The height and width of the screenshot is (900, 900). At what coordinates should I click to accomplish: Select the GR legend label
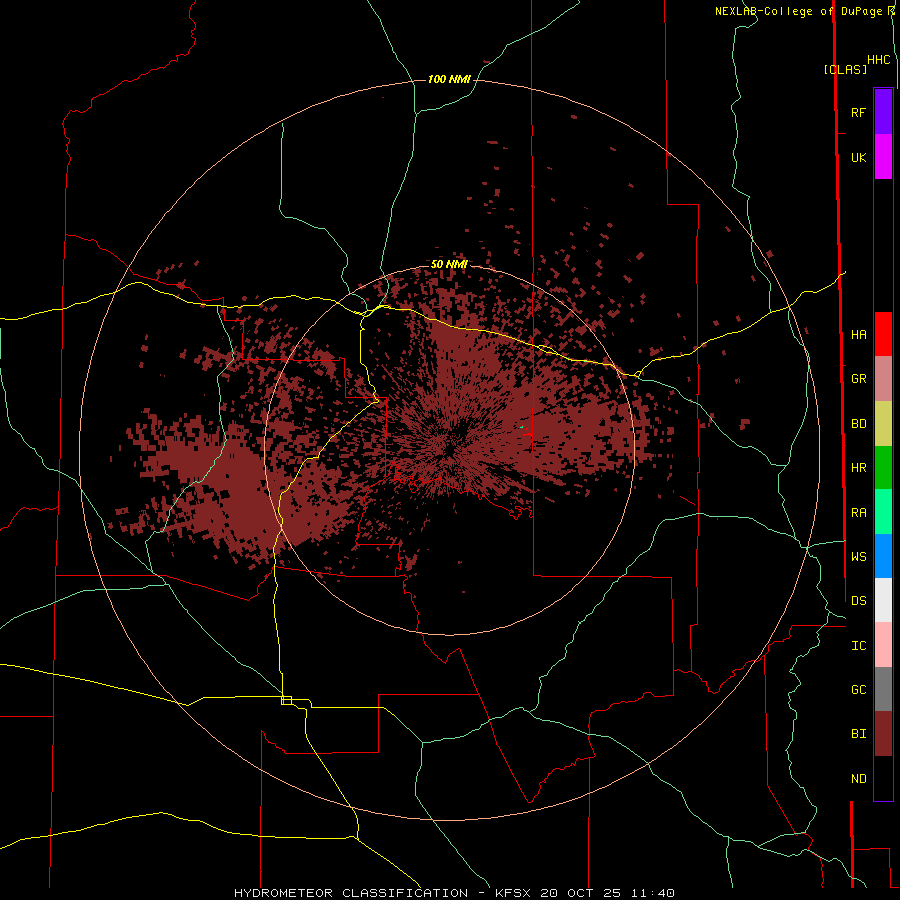coord(858,379)
